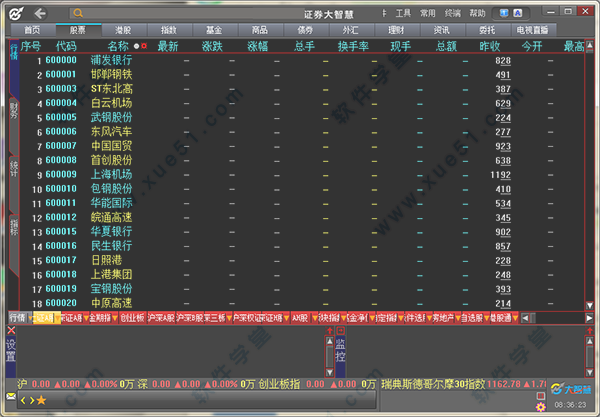Sort by the 昨收 column header
The width and height of the screenshot is (600, 417).
point(490,46)
